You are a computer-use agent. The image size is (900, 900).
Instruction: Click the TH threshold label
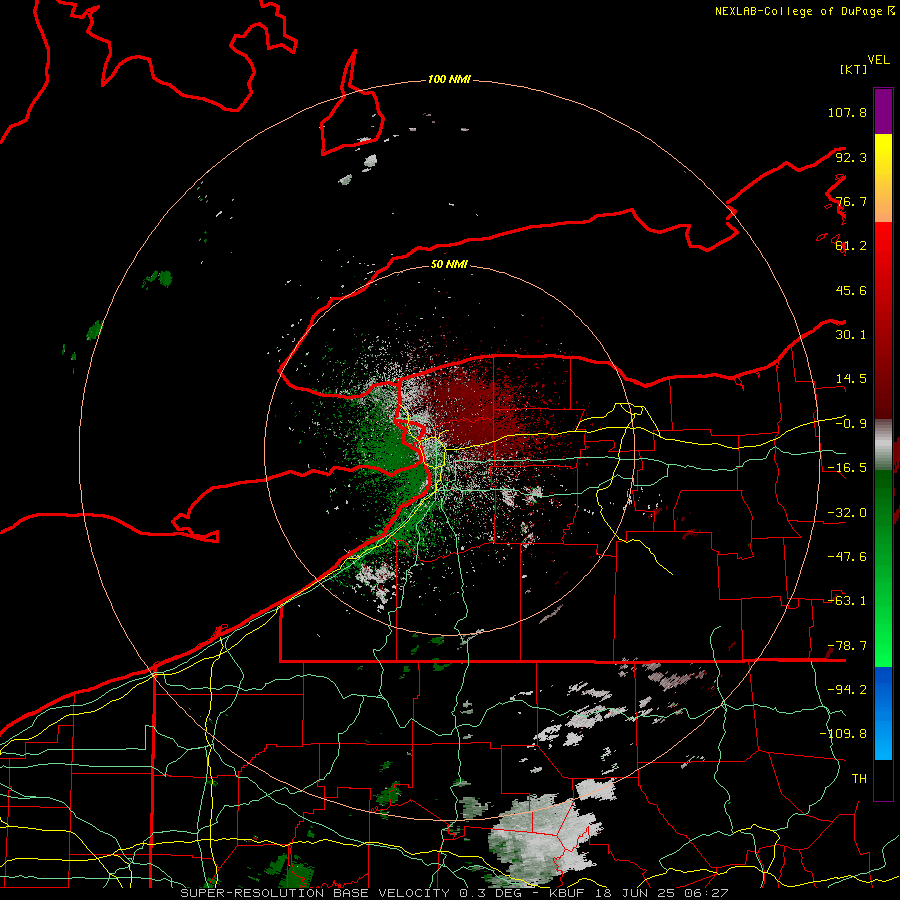(859, 779)
